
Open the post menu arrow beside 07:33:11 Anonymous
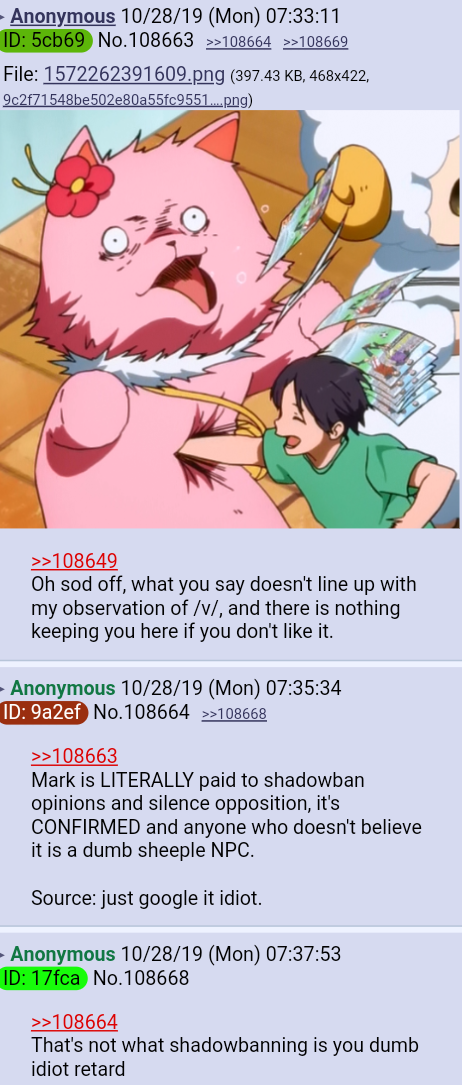[x=3, y=17]
